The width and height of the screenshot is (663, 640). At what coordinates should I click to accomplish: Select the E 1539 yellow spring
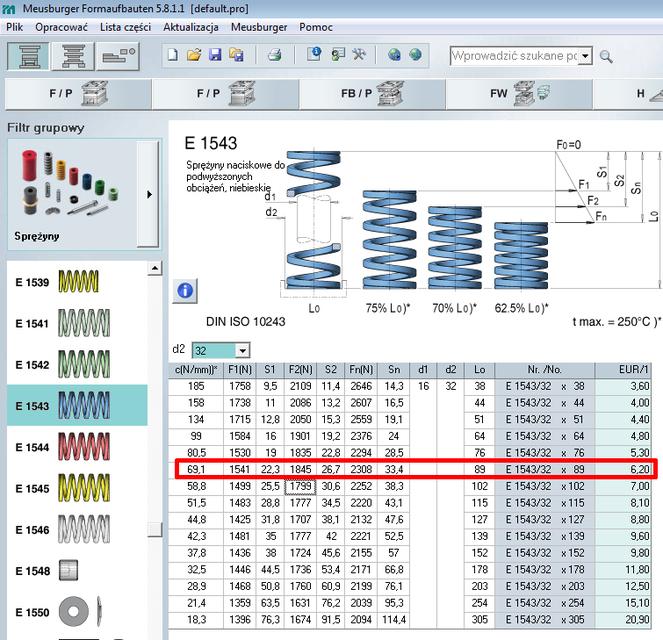[77, 282]
